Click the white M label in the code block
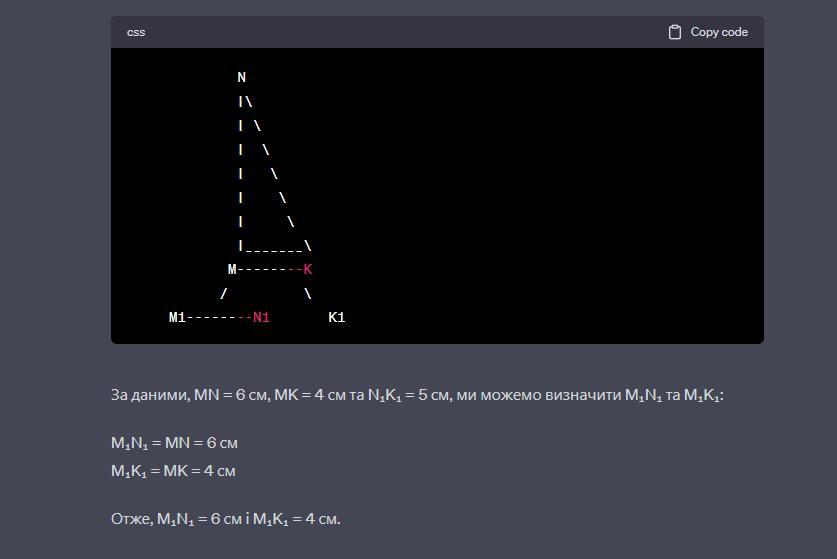 232,270
